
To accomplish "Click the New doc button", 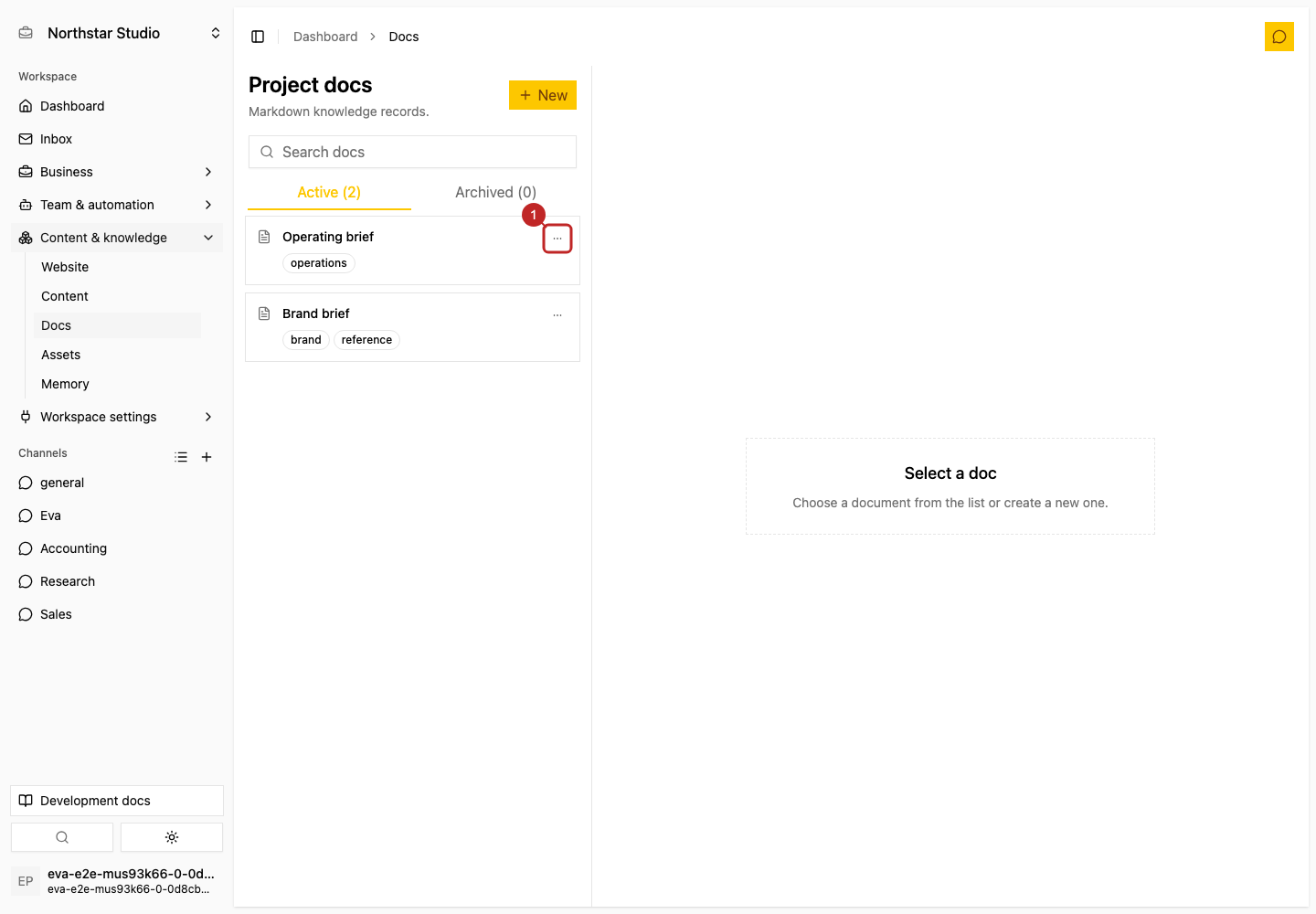I will 543,95.
